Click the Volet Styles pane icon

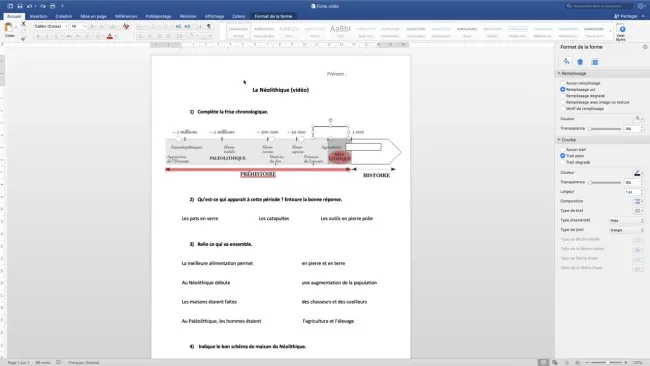[x=621, y=32]
